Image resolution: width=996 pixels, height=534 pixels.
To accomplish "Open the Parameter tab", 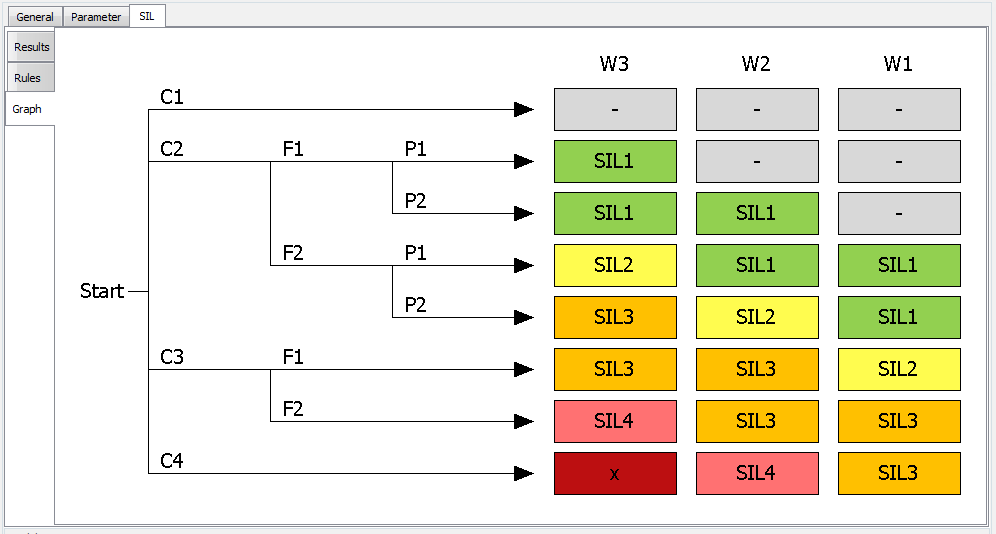I will coord(96,17).
